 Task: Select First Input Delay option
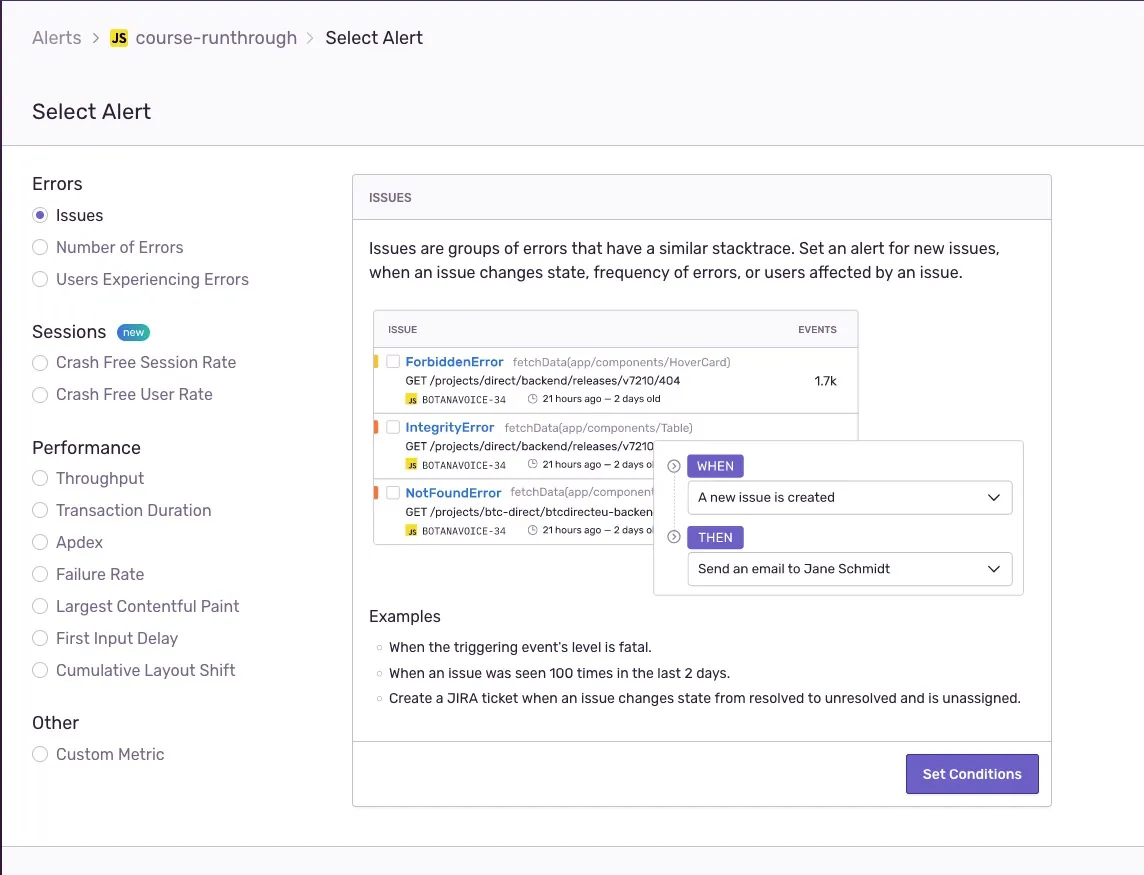40,639
